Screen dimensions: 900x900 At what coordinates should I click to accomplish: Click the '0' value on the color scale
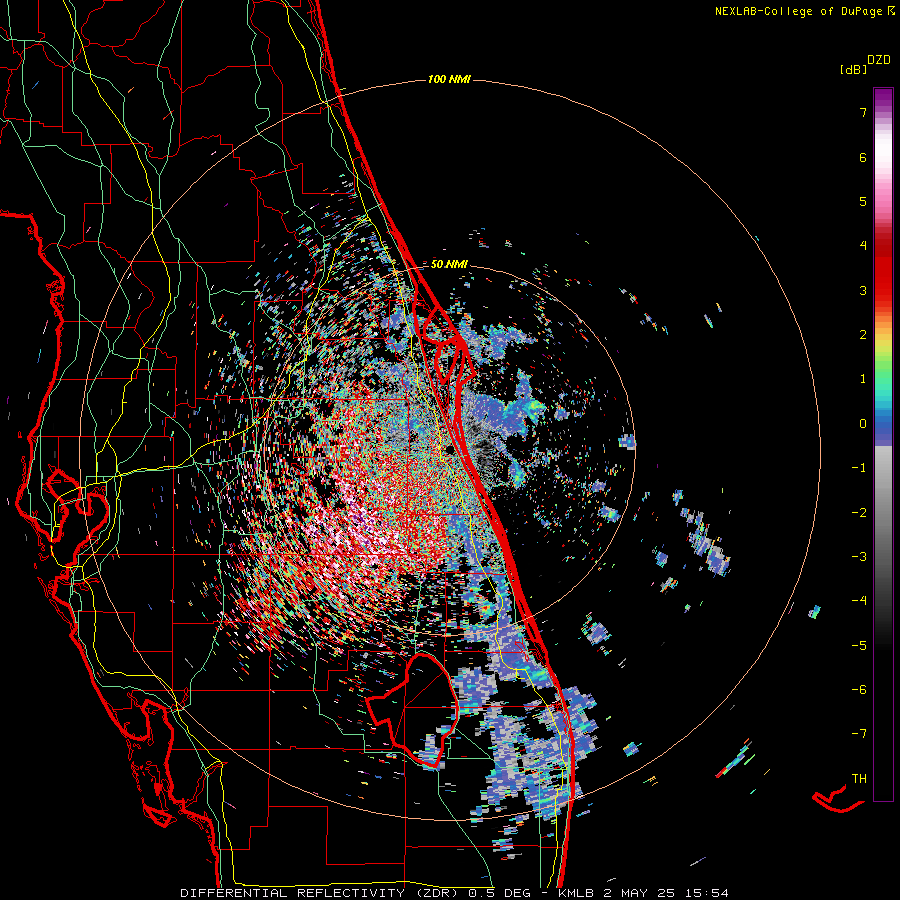pyautogui.click(x=863, y=424)
